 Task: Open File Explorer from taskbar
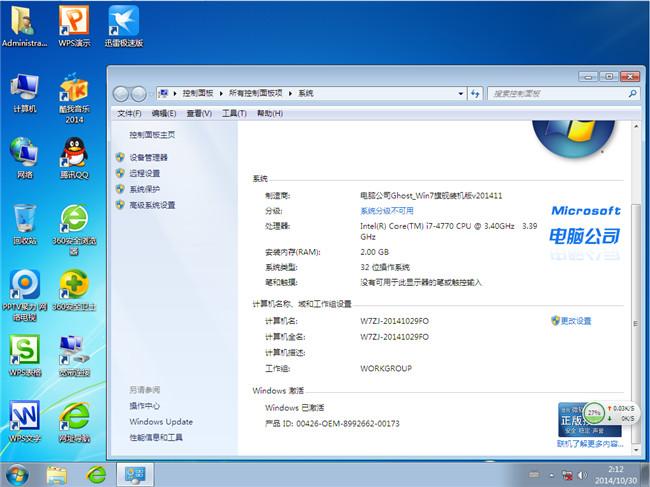click(57, 475)
